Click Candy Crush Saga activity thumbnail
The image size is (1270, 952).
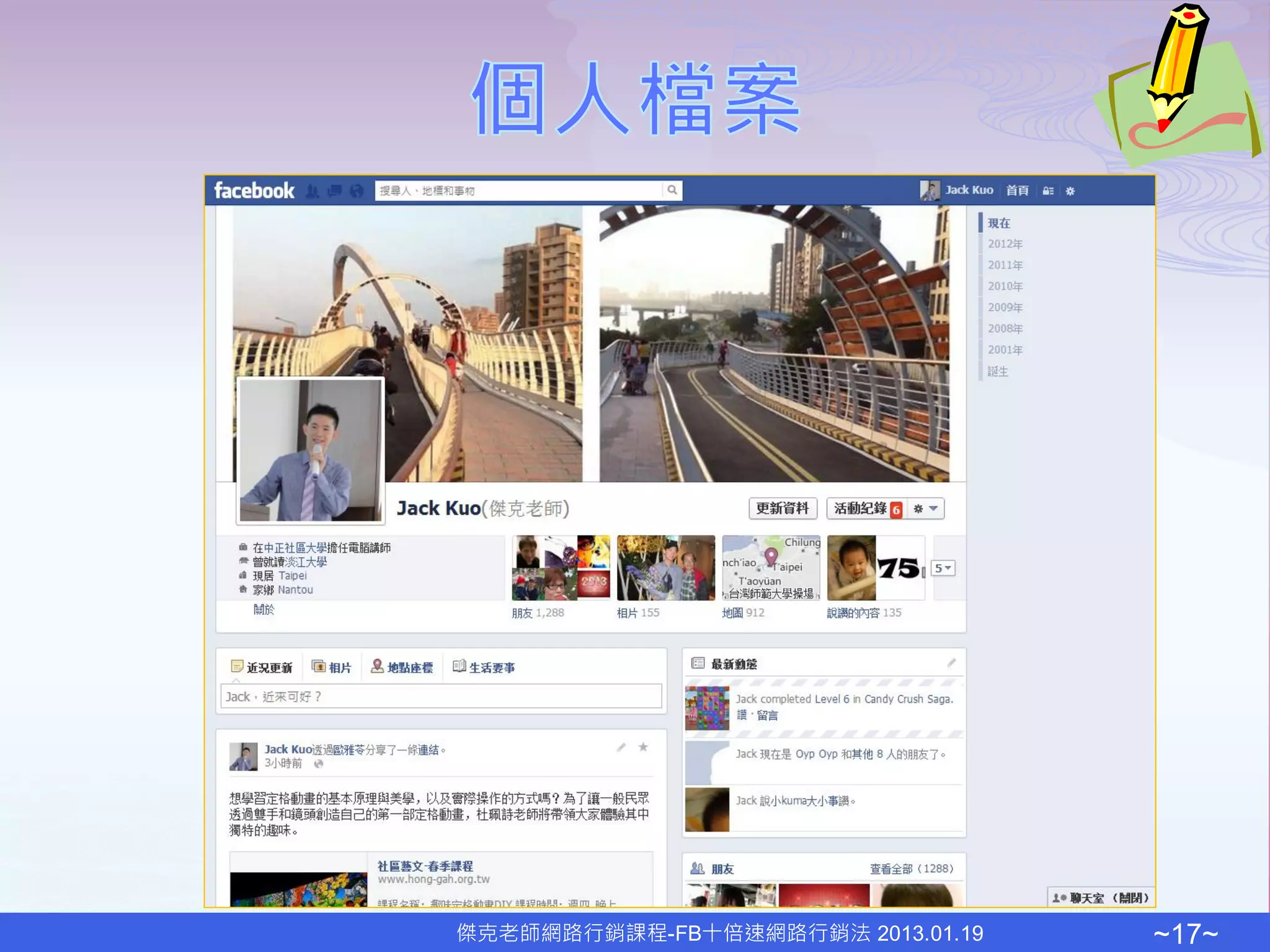707,708
